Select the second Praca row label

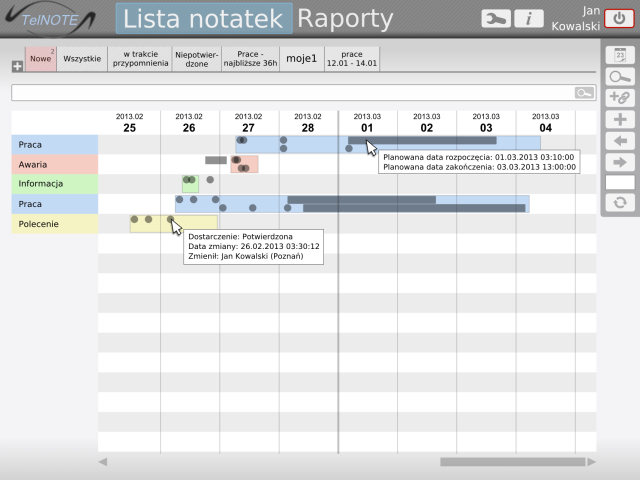(x=55, y=204)
